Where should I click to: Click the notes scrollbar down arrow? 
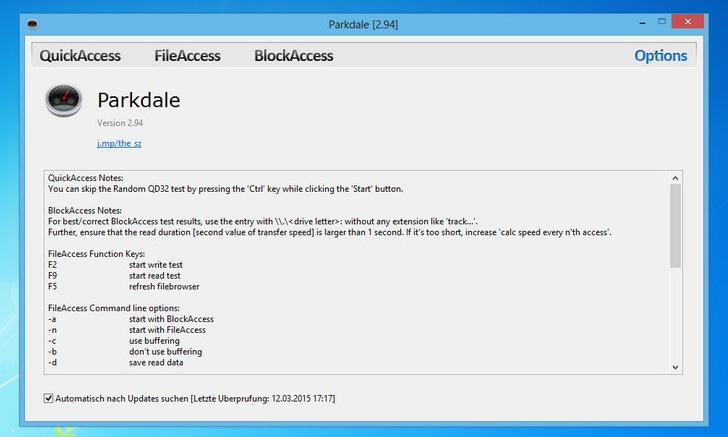coord(675,367)
